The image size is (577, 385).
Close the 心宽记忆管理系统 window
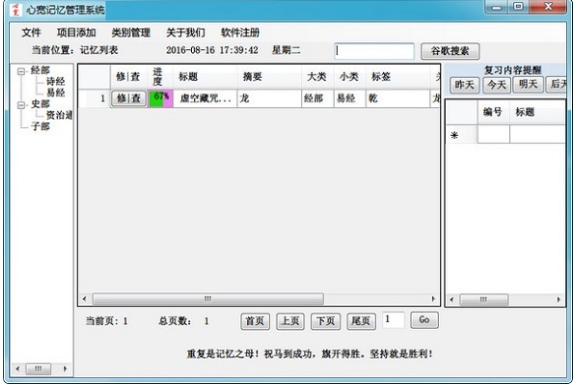click(548, 7)
